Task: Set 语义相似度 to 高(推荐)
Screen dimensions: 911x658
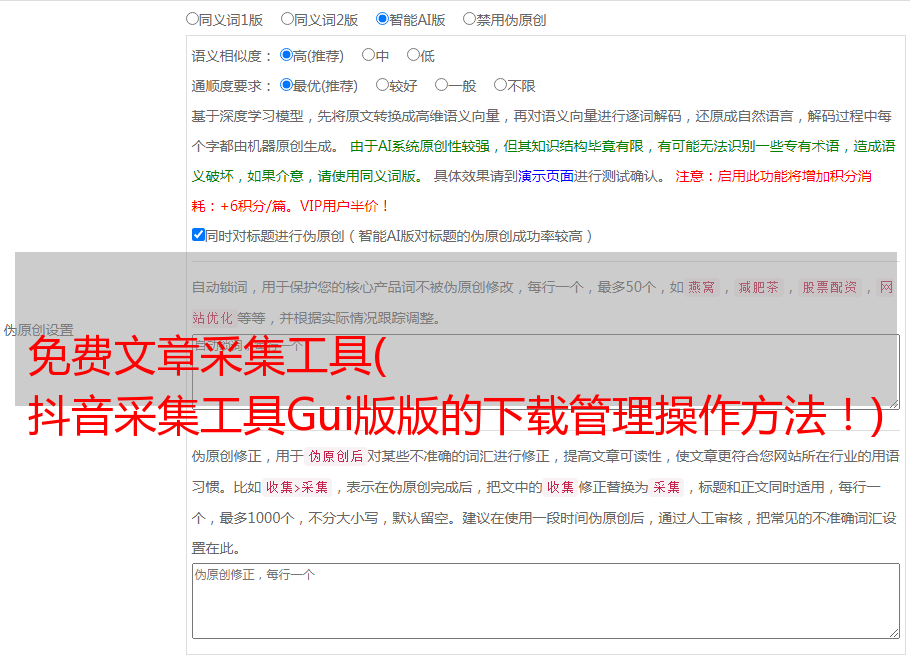Action: click(x=286, y=55)
